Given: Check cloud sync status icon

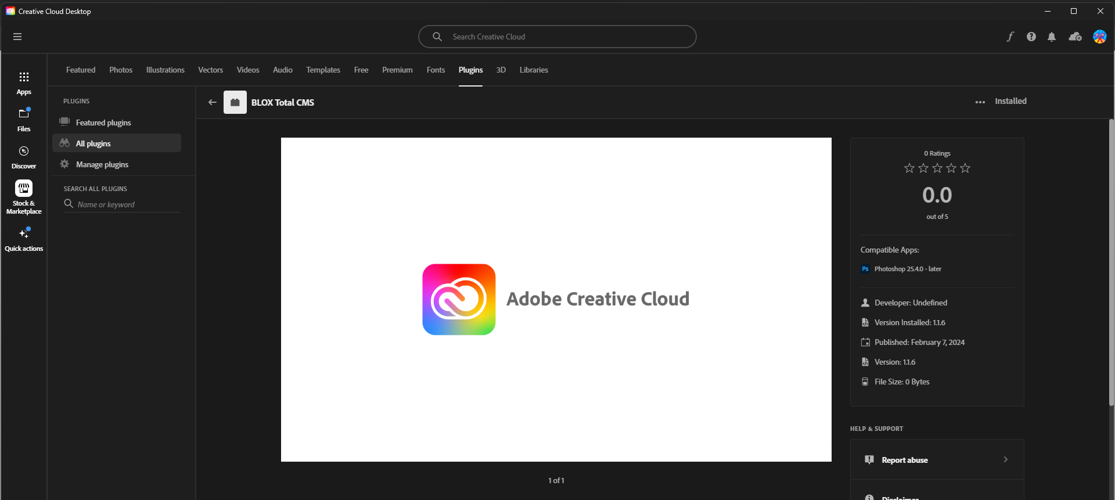Looking at the screenshot, I should pyautogui.click(x=1075, y=37).
